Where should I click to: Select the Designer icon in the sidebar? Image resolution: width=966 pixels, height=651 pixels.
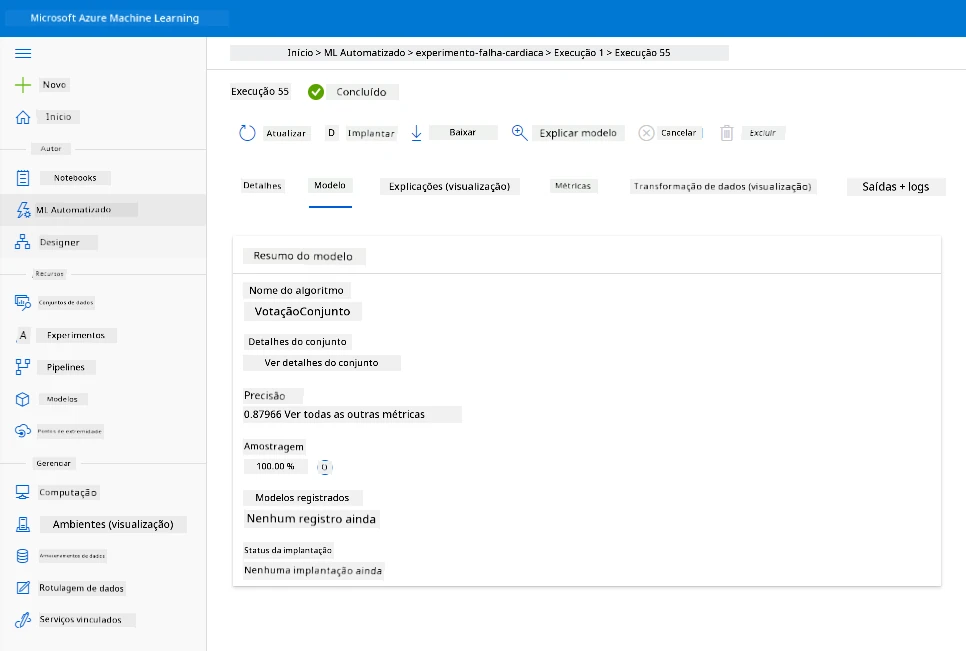pos(23,242)
